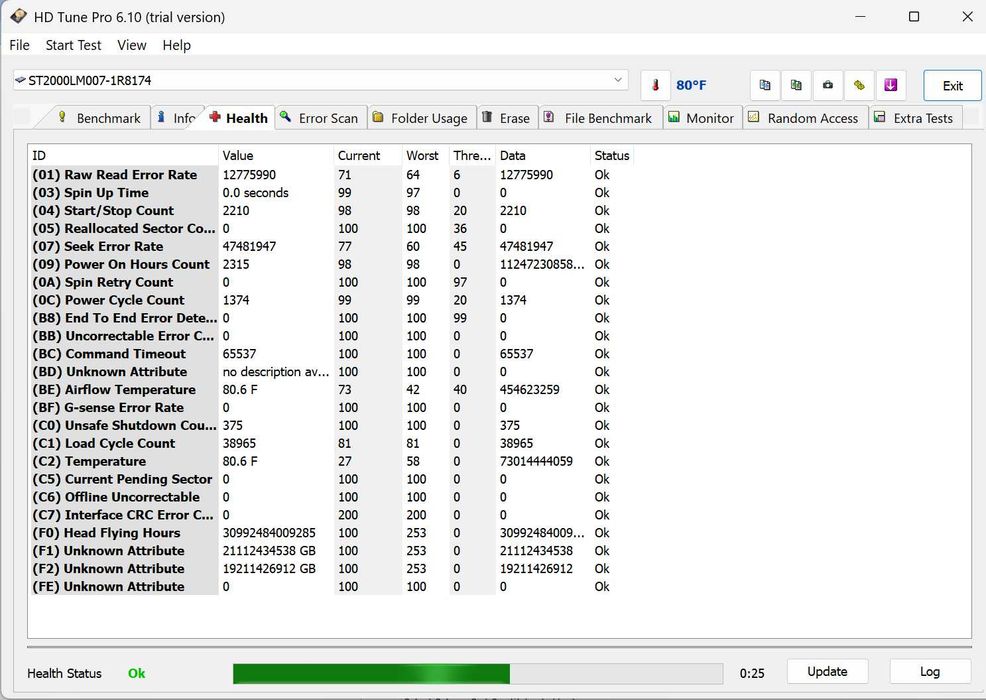This screenshot has width=986, height=700.
Task: Switch to the Random Access tab
Action: point(804,118)
